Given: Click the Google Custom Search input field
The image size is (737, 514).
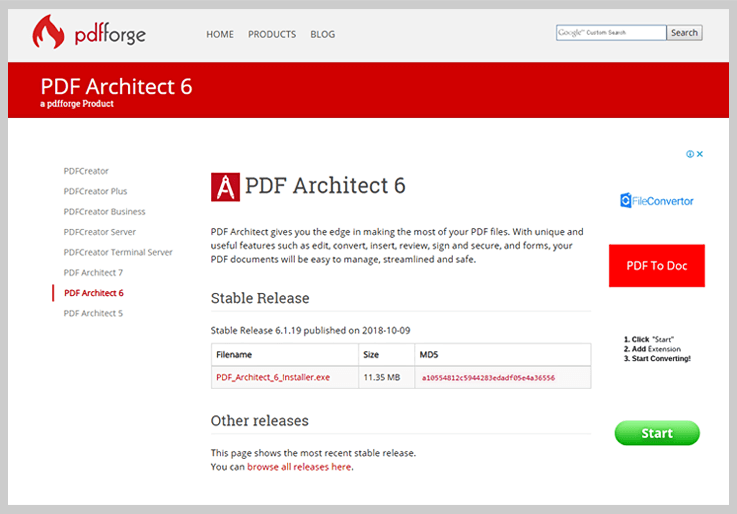Looking at the screenshot, I should 611,33.
